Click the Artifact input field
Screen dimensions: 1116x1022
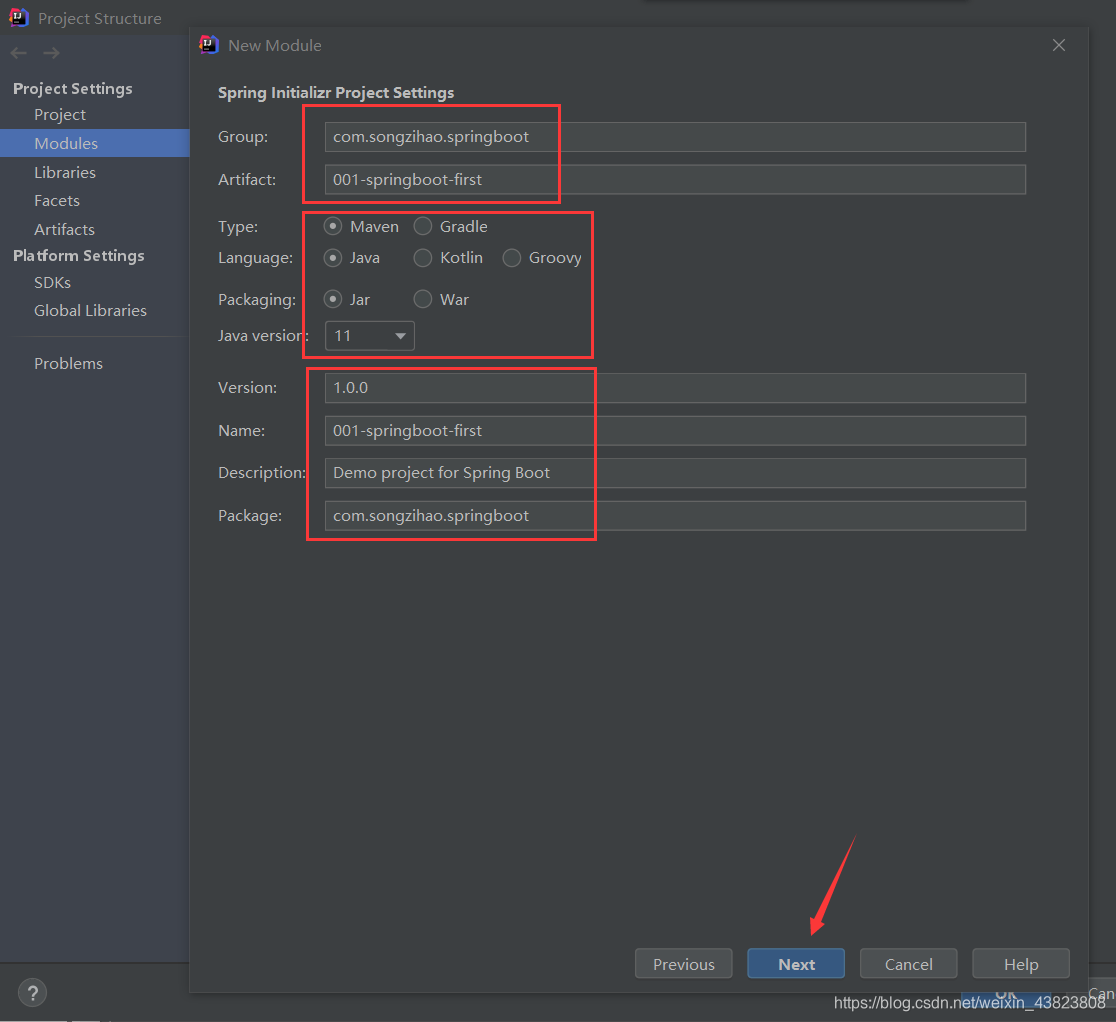pos(675,179)
